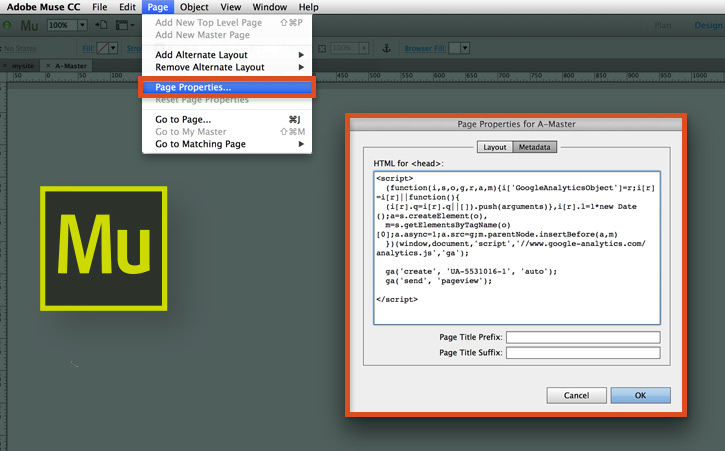
Task: Switch to Design view
Action: tap(708, 25)
